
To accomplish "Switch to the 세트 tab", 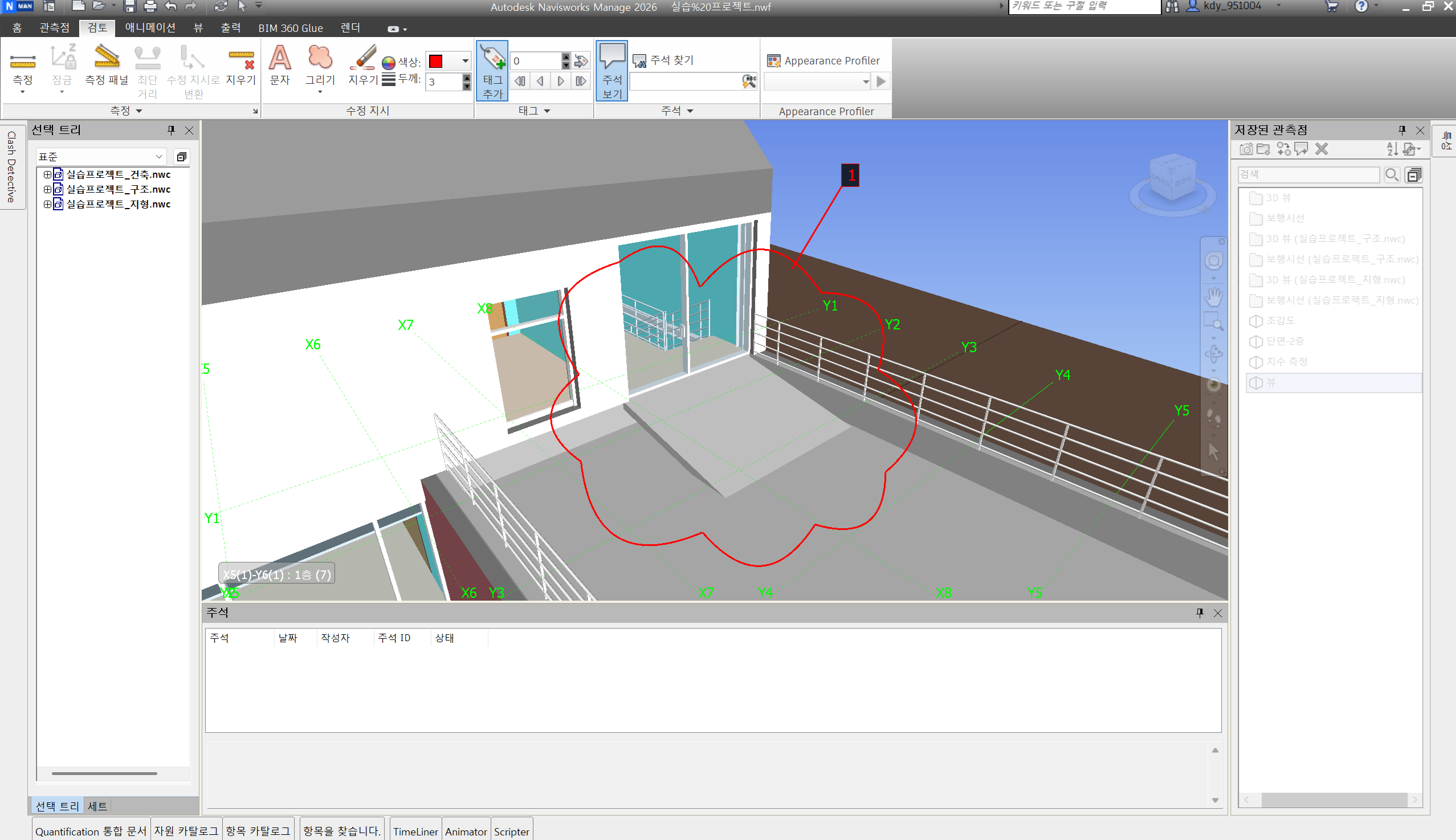I will (x=97, y=806).
